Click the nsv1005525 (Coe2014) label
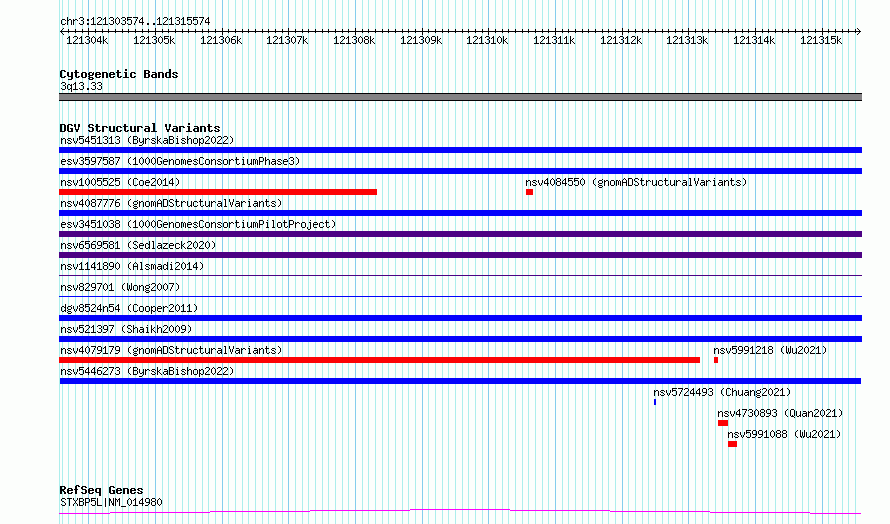Viewport: 890px width, 524px height. (120, 182)
